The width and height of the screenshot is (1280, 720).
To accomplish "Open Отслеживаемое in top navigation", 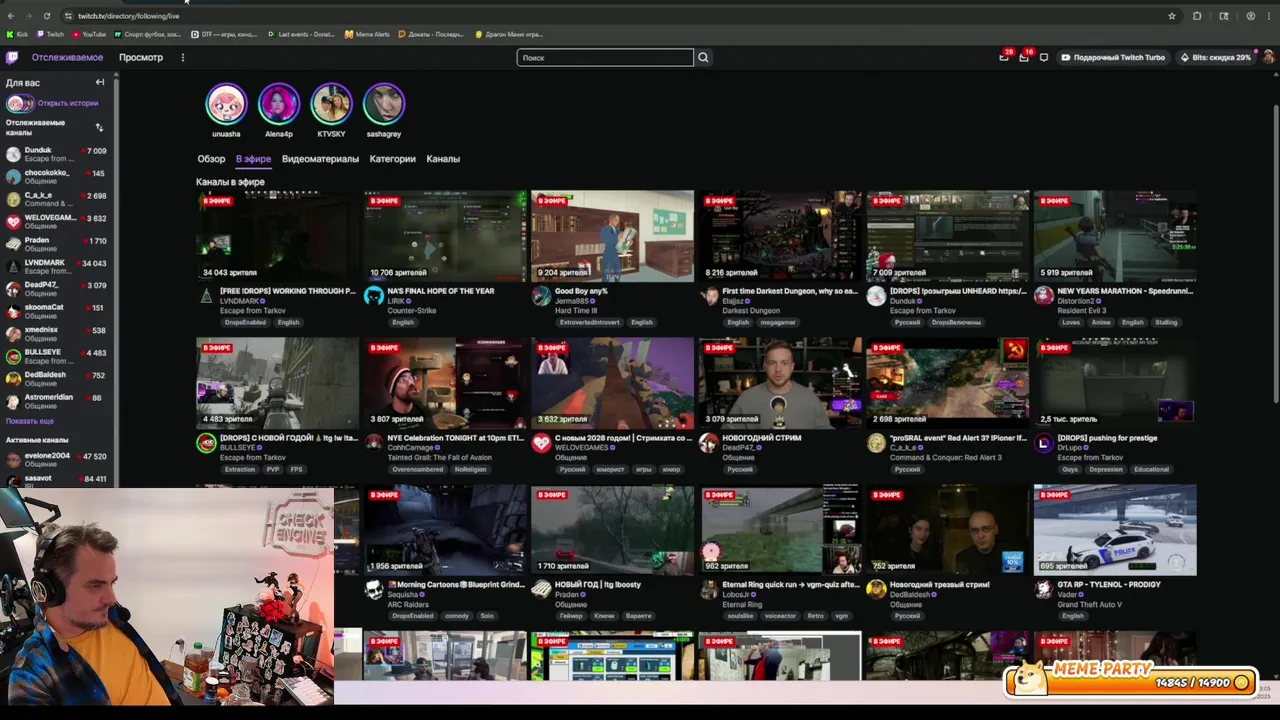I will tap(67, 57).
